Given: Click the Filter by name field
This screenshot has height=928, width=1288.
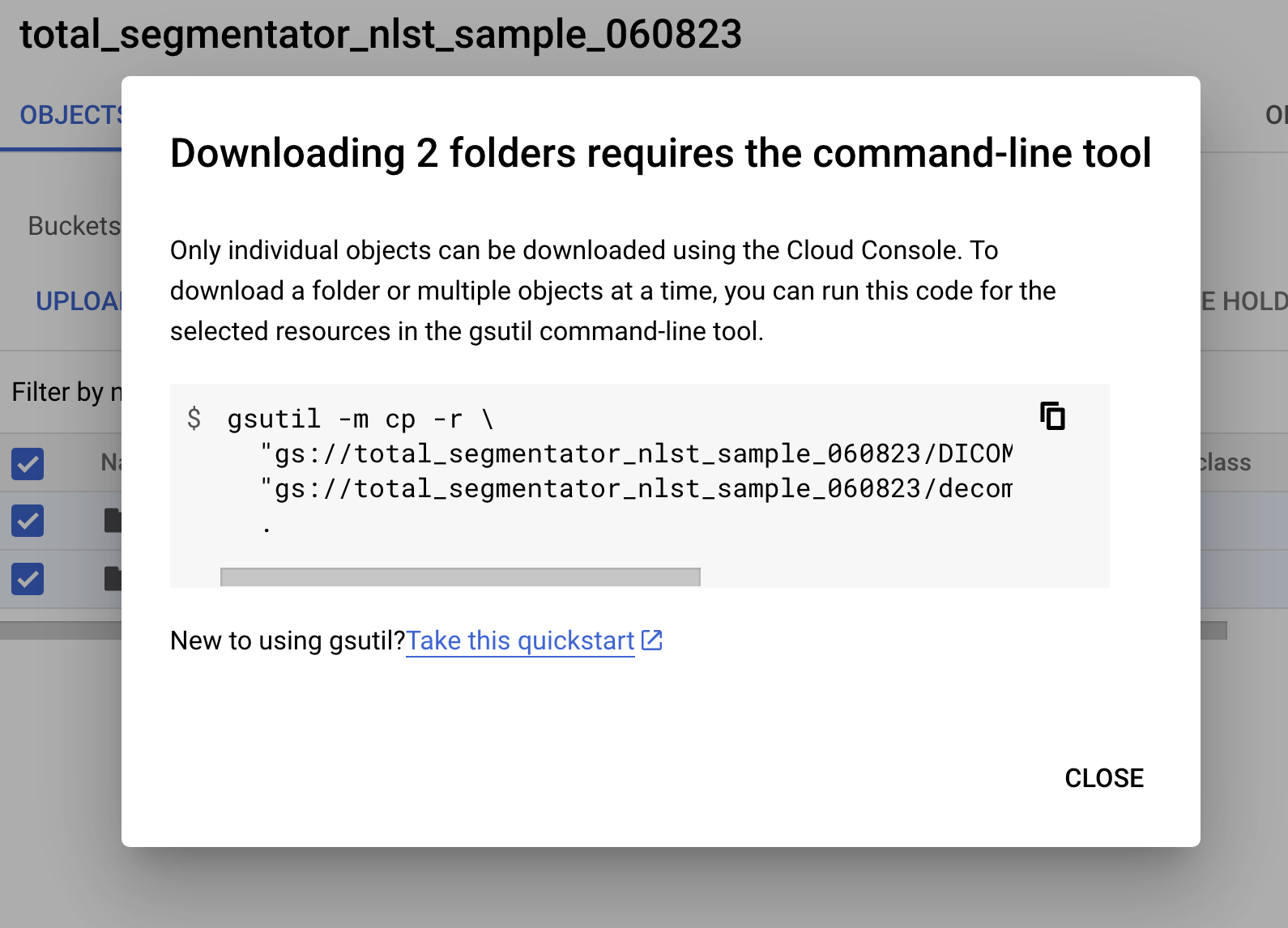Looking at the screenshot, I should tap(65, 391).
